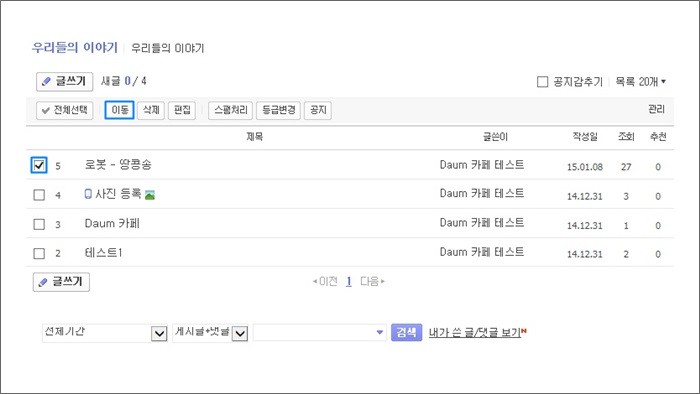The image size is (700, 394).
Task: Click the blue 우리들의 이야기 board title
Action: point(75,47)
